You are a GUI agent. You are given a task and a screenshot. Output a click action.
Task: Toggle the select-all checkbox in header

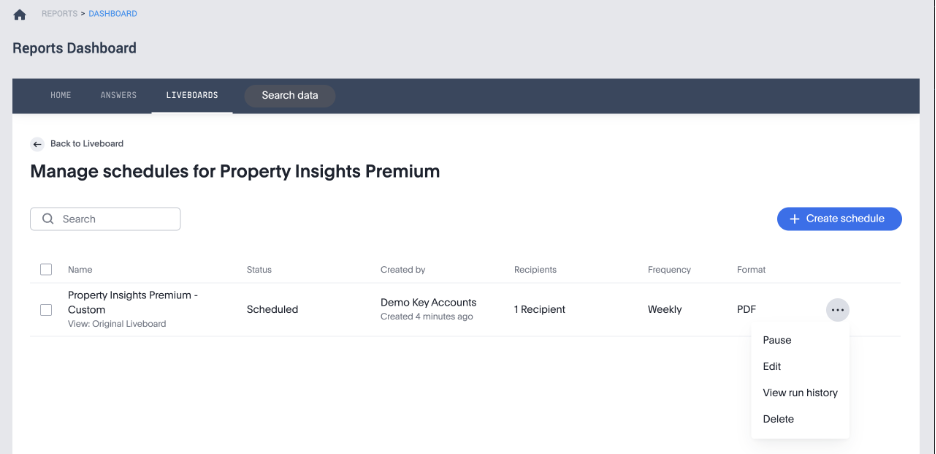[x=46, y=270]
